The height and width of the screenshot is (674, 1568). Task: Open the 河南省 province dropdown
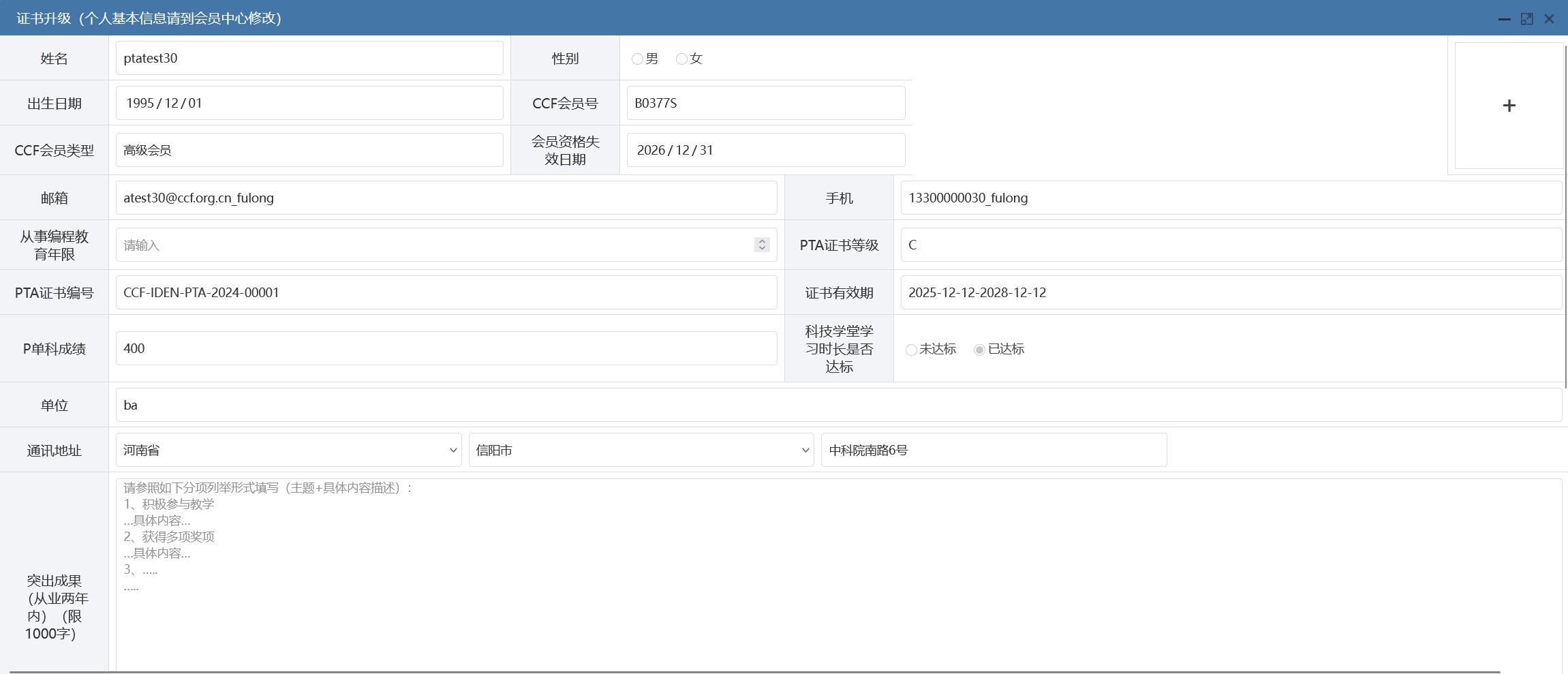click(288, 450)
